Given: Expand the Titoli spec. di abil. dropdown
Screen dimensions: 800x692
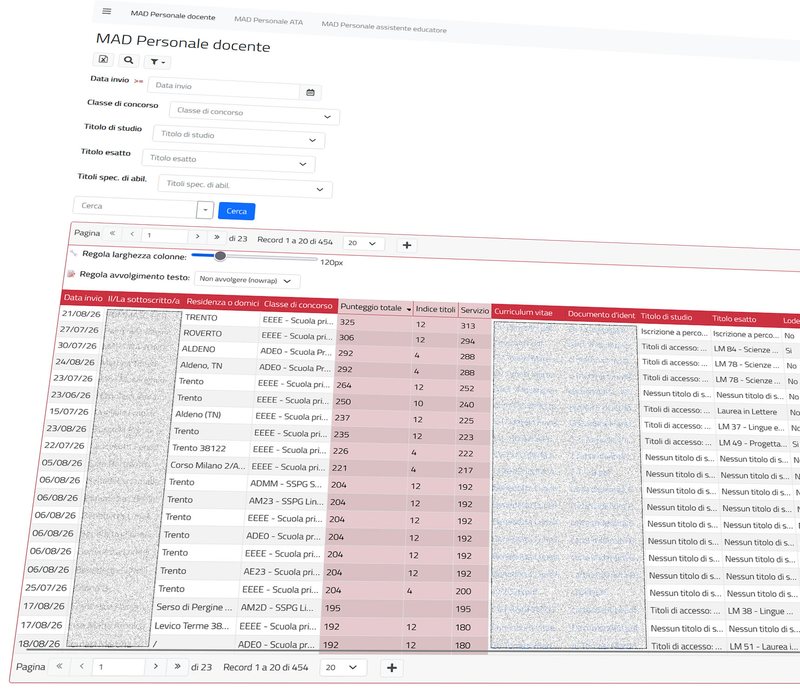Looking at the screenshot, I should pos(320,189).
